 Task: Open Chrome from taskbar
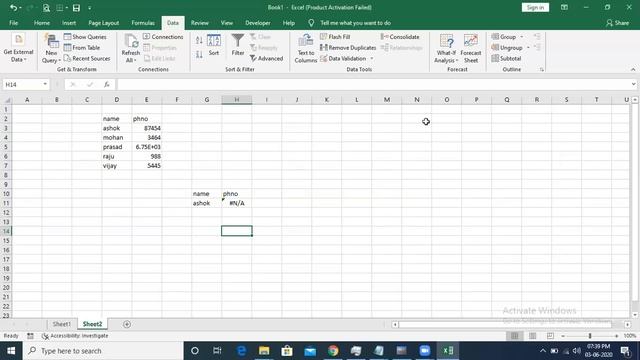tap(333, 351)
